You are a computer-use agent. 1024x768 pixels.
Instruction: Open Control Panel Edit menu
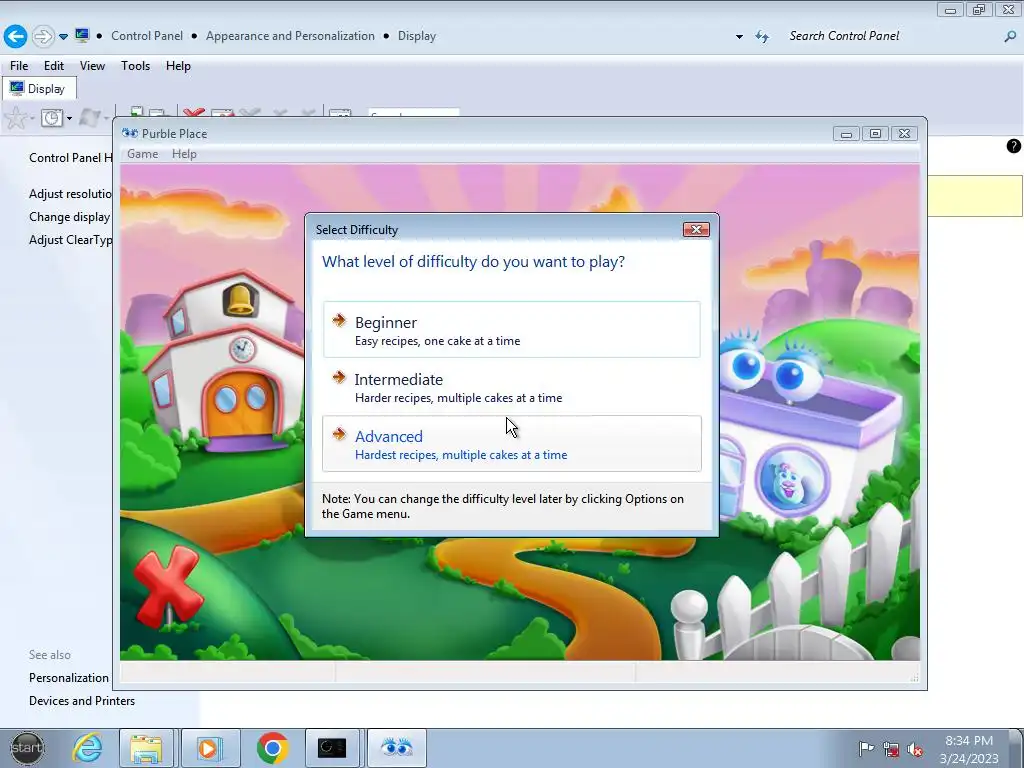pos(54,66)
